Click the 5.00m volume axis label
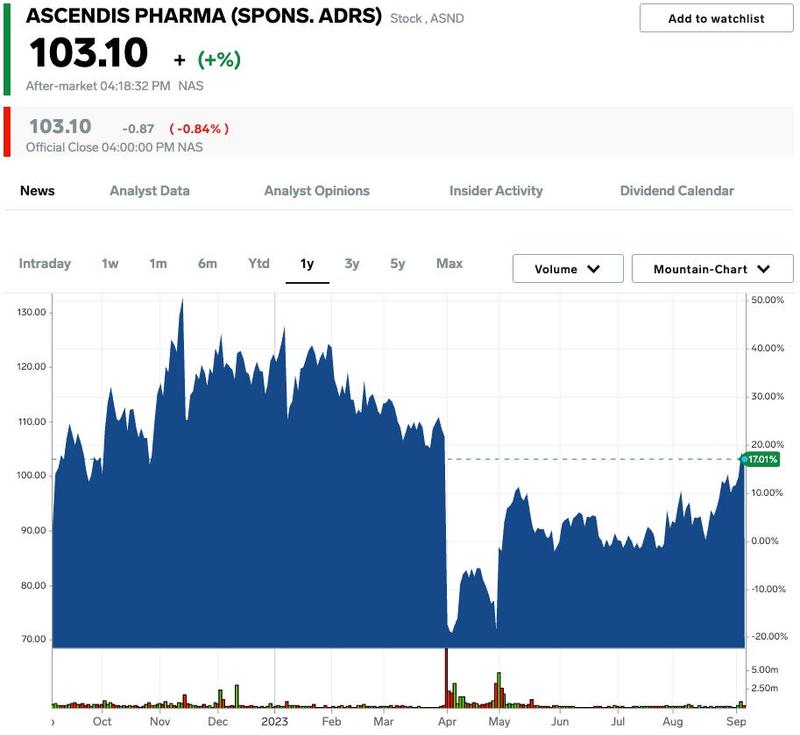 (x=765, y=670)
